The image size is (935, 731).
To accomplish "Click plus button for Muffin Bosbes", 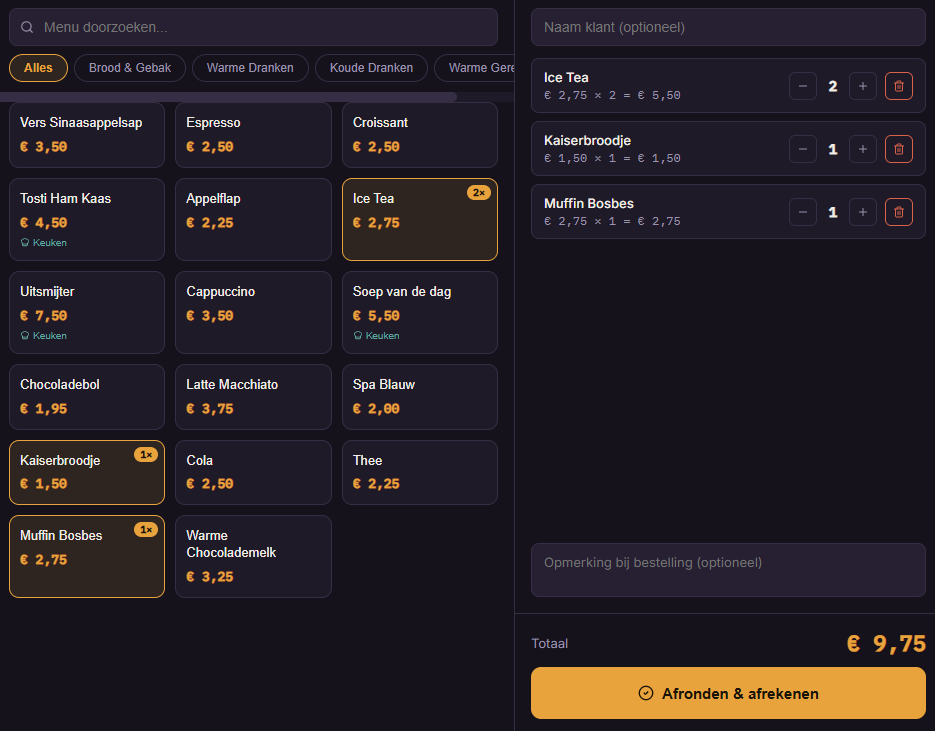I will click(x=863, y=212).
